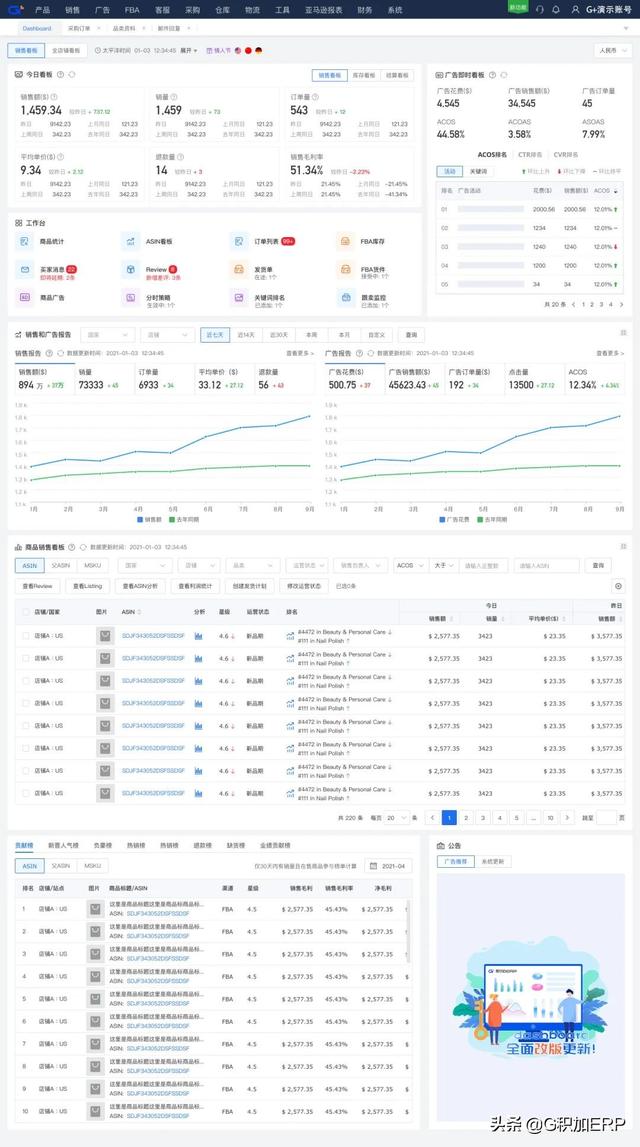
Task: Click the help icon beside 今日看板
Action: (x=60, y=75)
